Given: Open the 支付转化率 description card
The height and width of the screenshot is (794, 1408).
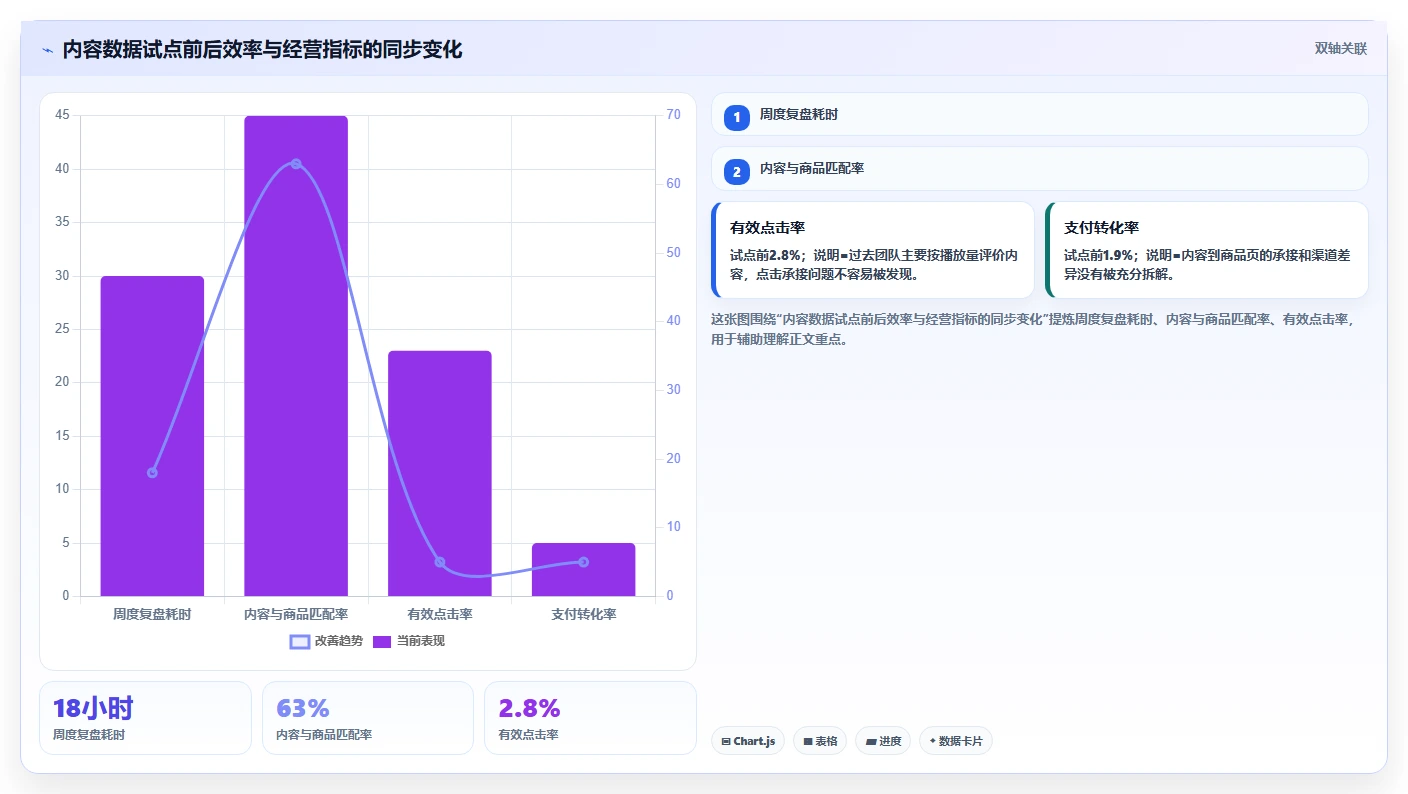Looking at the screenshot, I should (1206, 250).
